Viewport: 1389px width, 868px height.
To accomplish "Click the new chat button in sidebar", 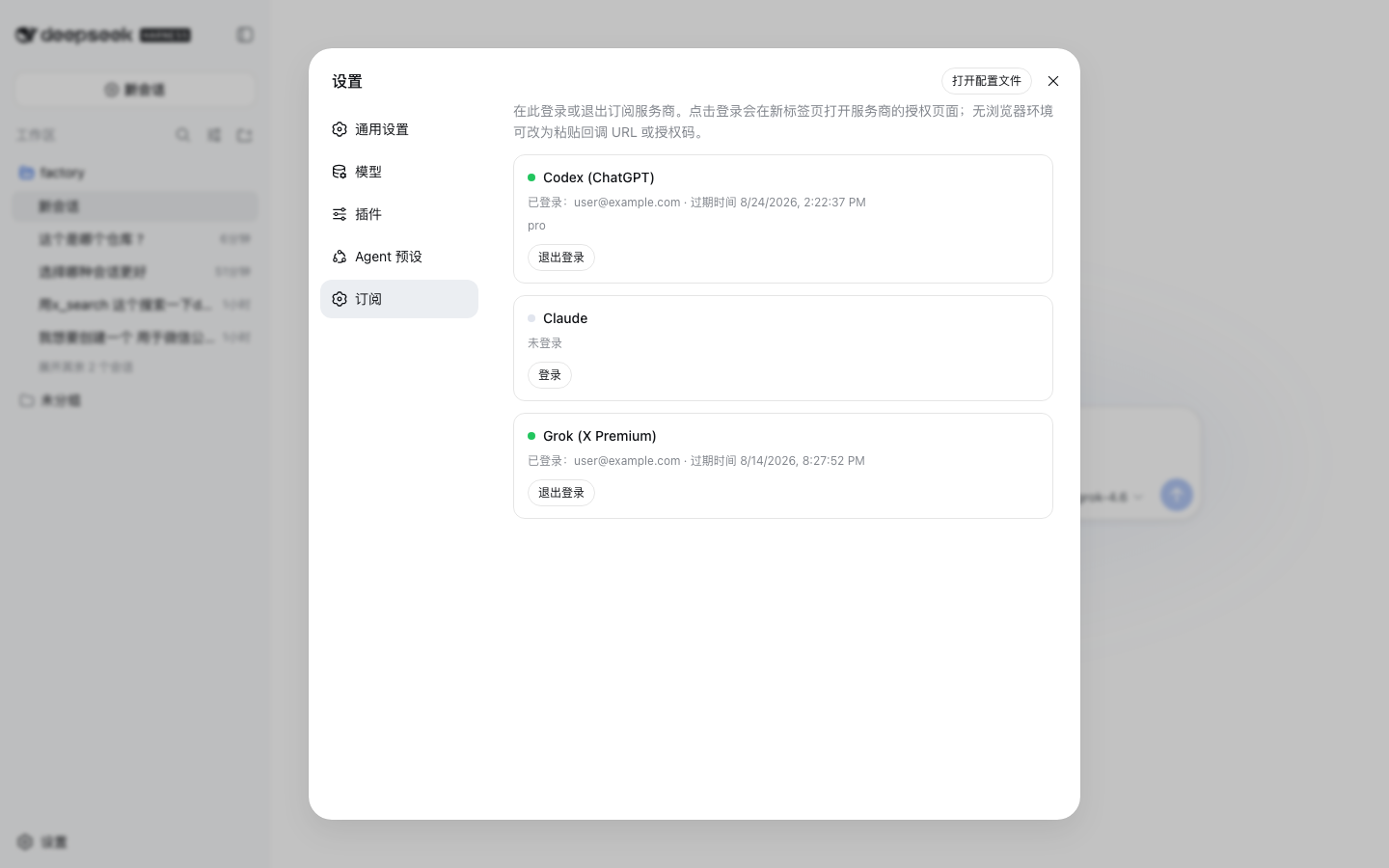I will click(x=135, y=90).
